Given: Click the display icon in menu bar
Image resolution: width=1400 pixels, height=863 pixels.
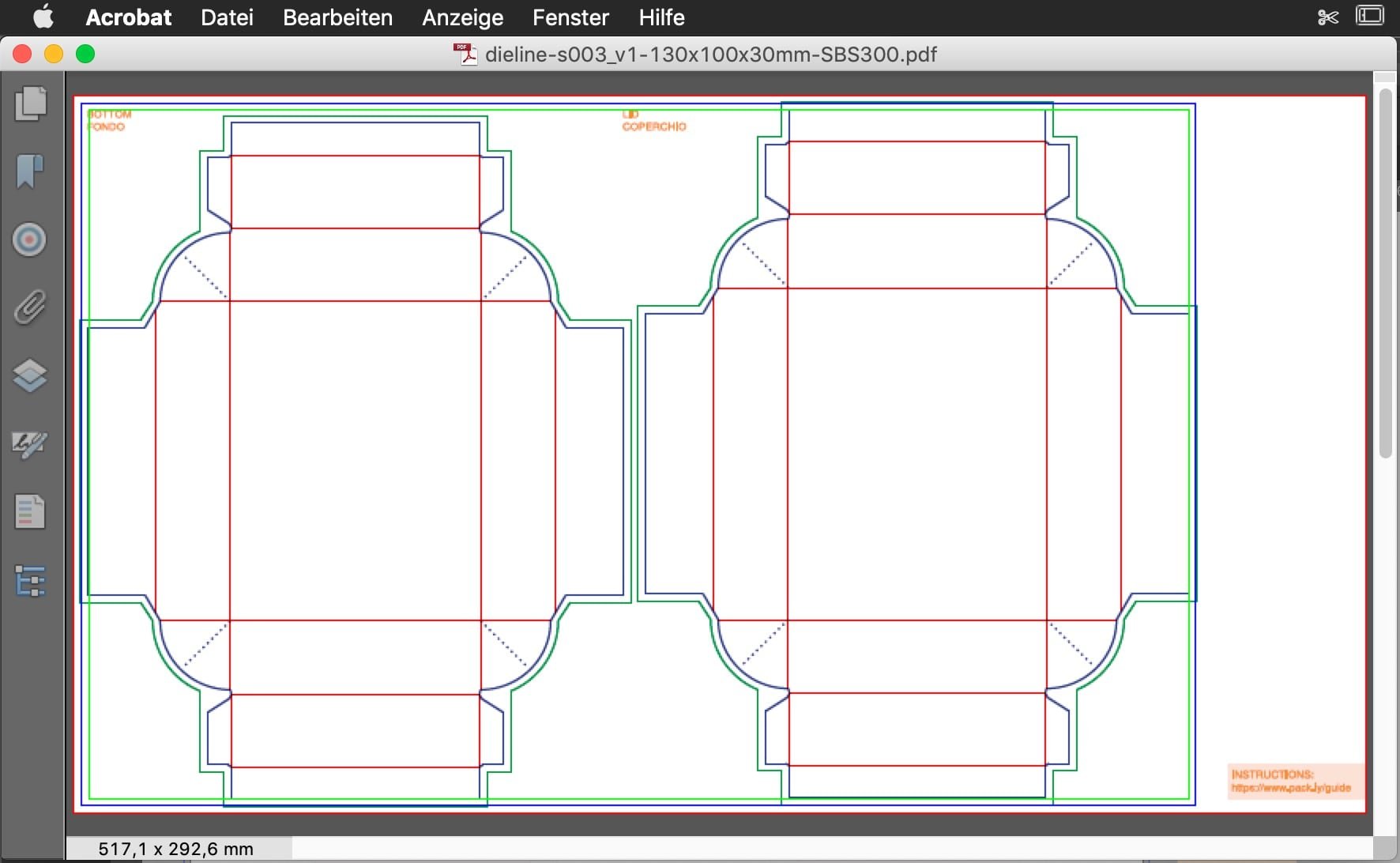Looking at the screenshot, I should (x=1370, y=16).
